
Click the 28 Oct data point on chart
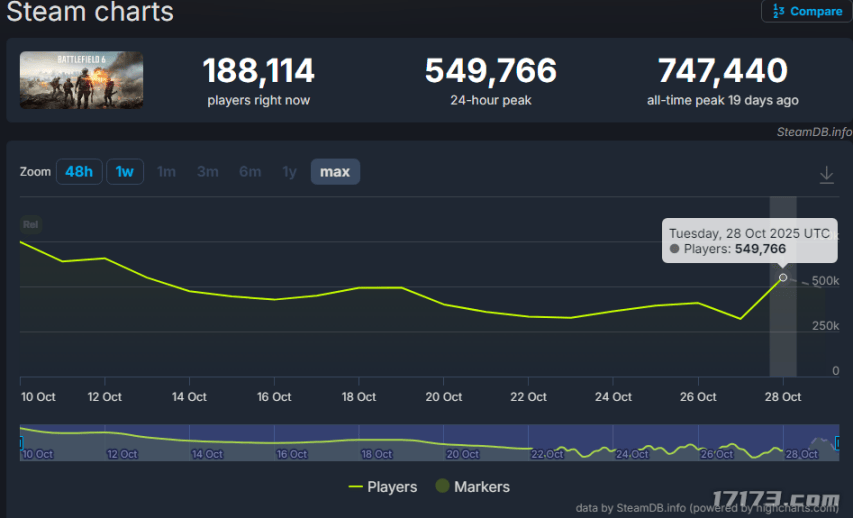(x=783, y=278)
